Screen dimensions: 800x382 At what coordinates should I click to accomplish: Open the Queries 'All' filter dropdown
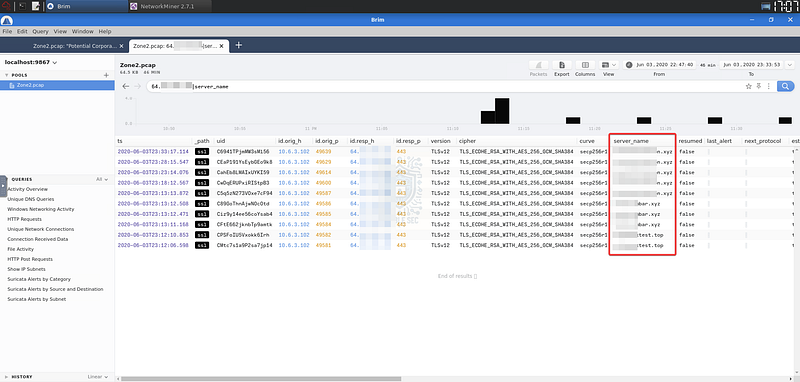coord(102,180)
